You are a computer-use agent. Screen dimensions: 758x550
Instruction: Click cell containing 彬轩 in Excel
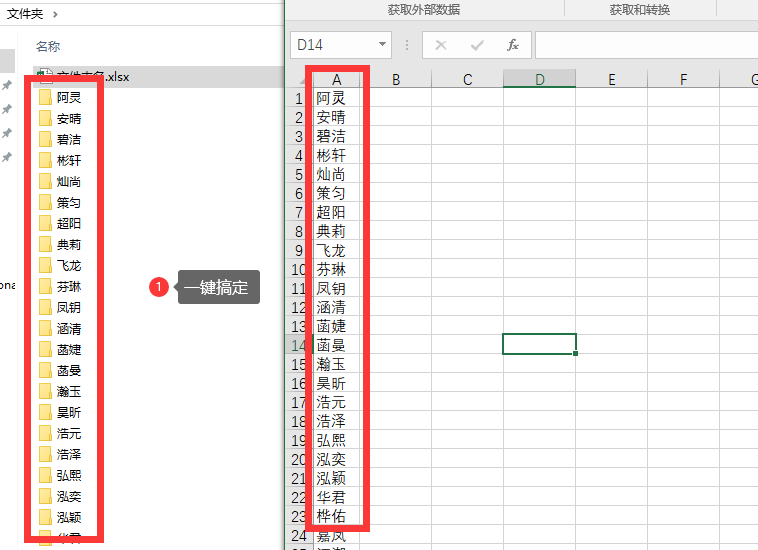click(337, 155)
